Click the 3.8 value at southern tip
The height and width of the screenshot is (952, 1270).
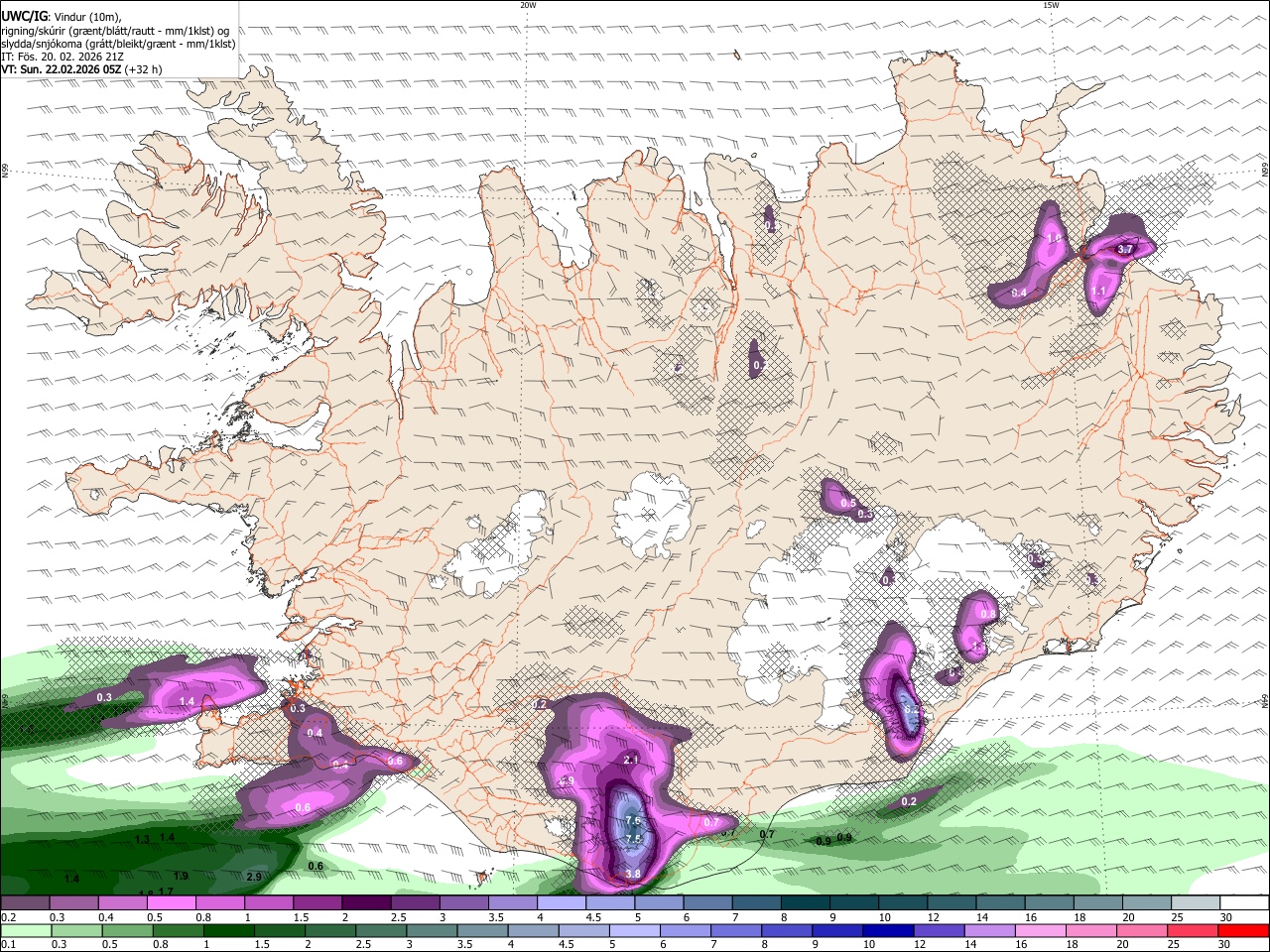coord(633,874)
